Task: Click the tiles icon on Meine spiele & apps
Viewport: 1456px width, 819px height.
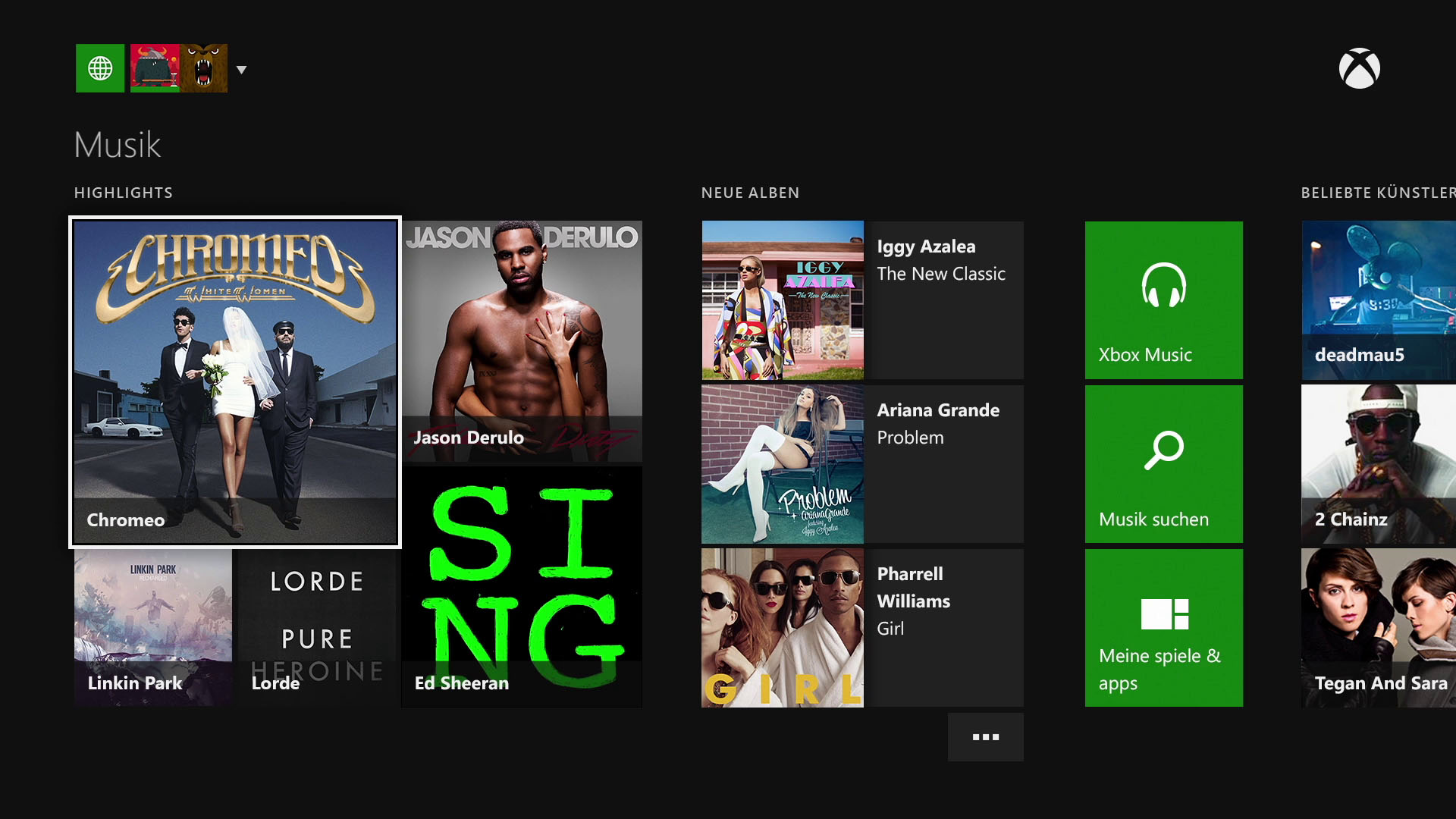Action: (1165, 614)
